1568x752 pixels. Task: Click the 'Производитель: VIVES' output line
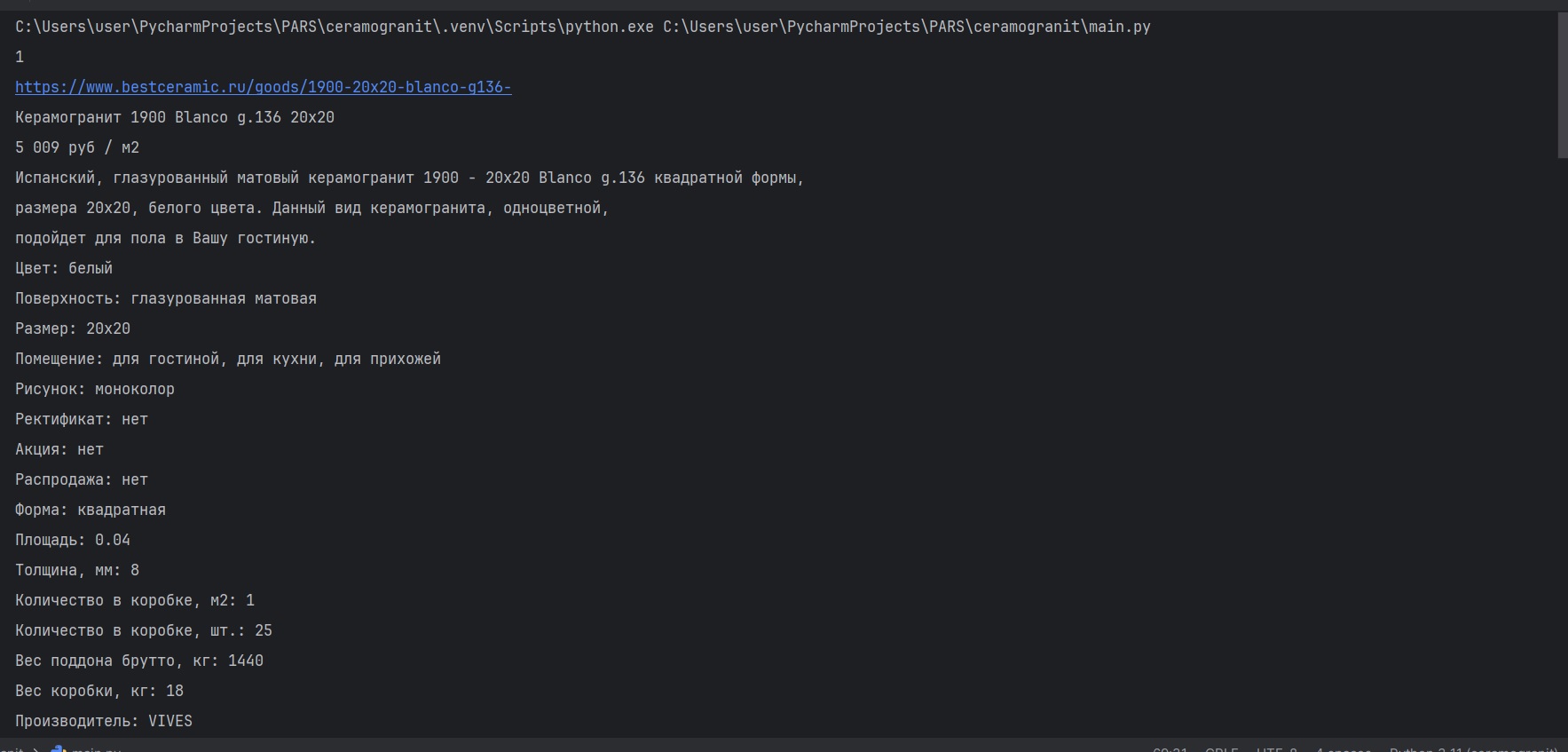point(104,721)
